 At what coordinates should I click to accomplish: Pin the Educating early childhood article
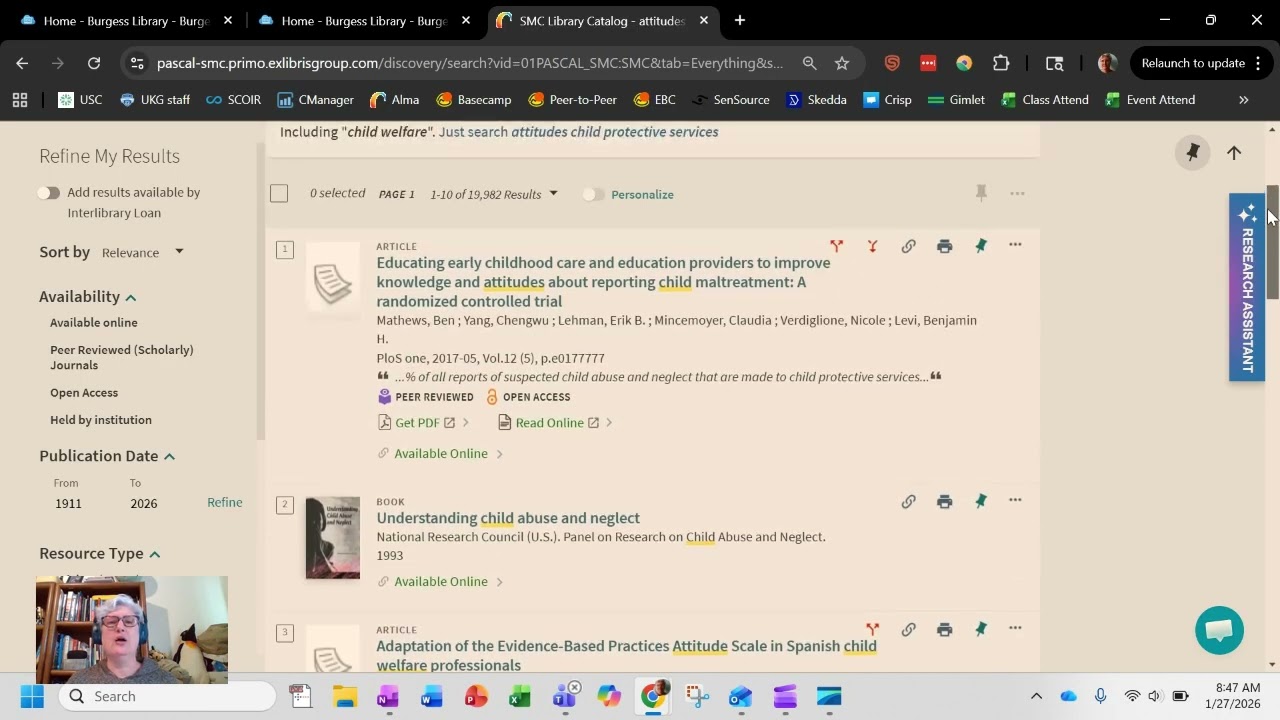[x=981, y=246]
